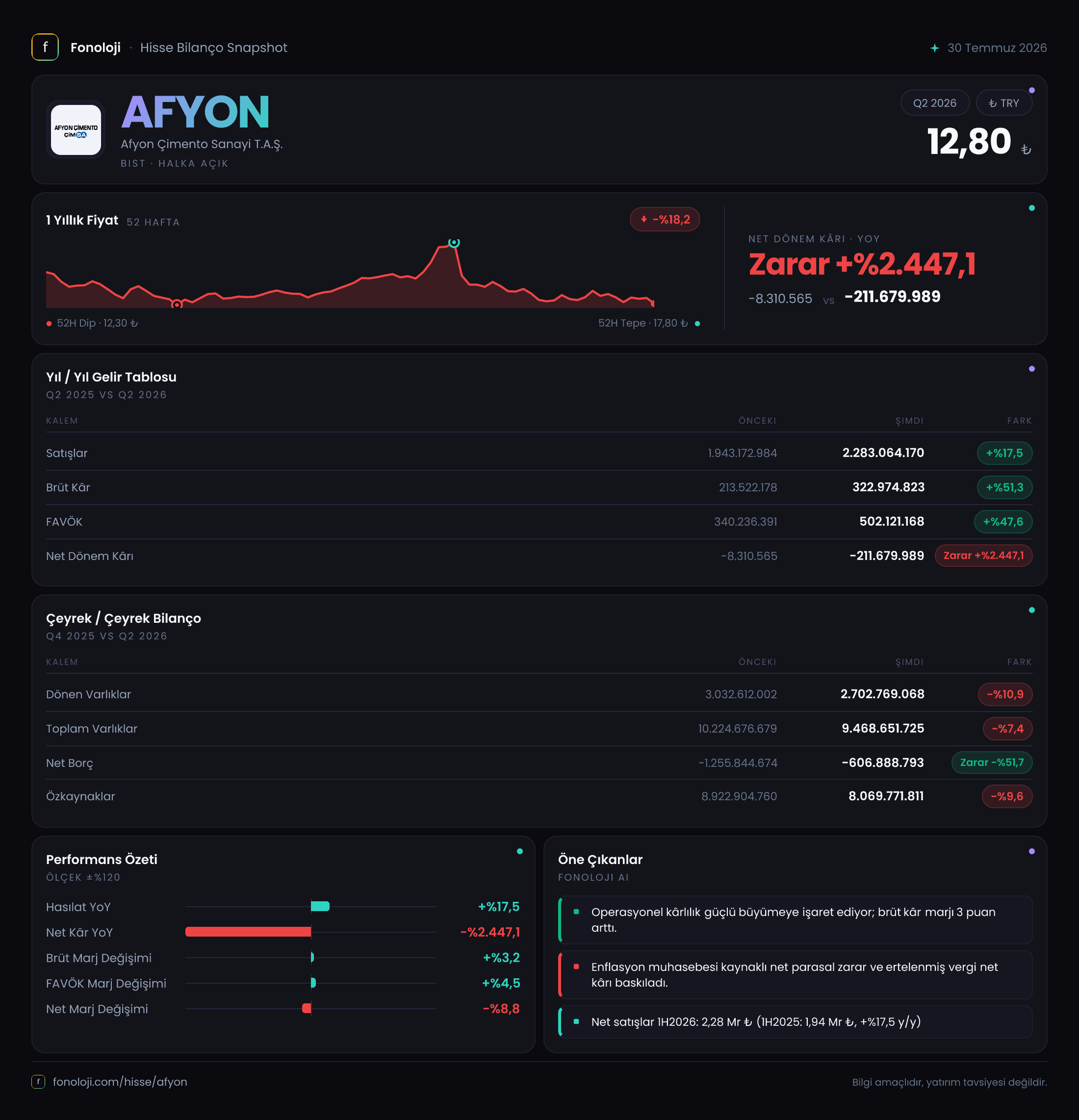The width and height of the screenshot is (1079, 1120).
Task: Click the +%17,5 badge in Satışlar row
Action: [x=1004, y=453]
